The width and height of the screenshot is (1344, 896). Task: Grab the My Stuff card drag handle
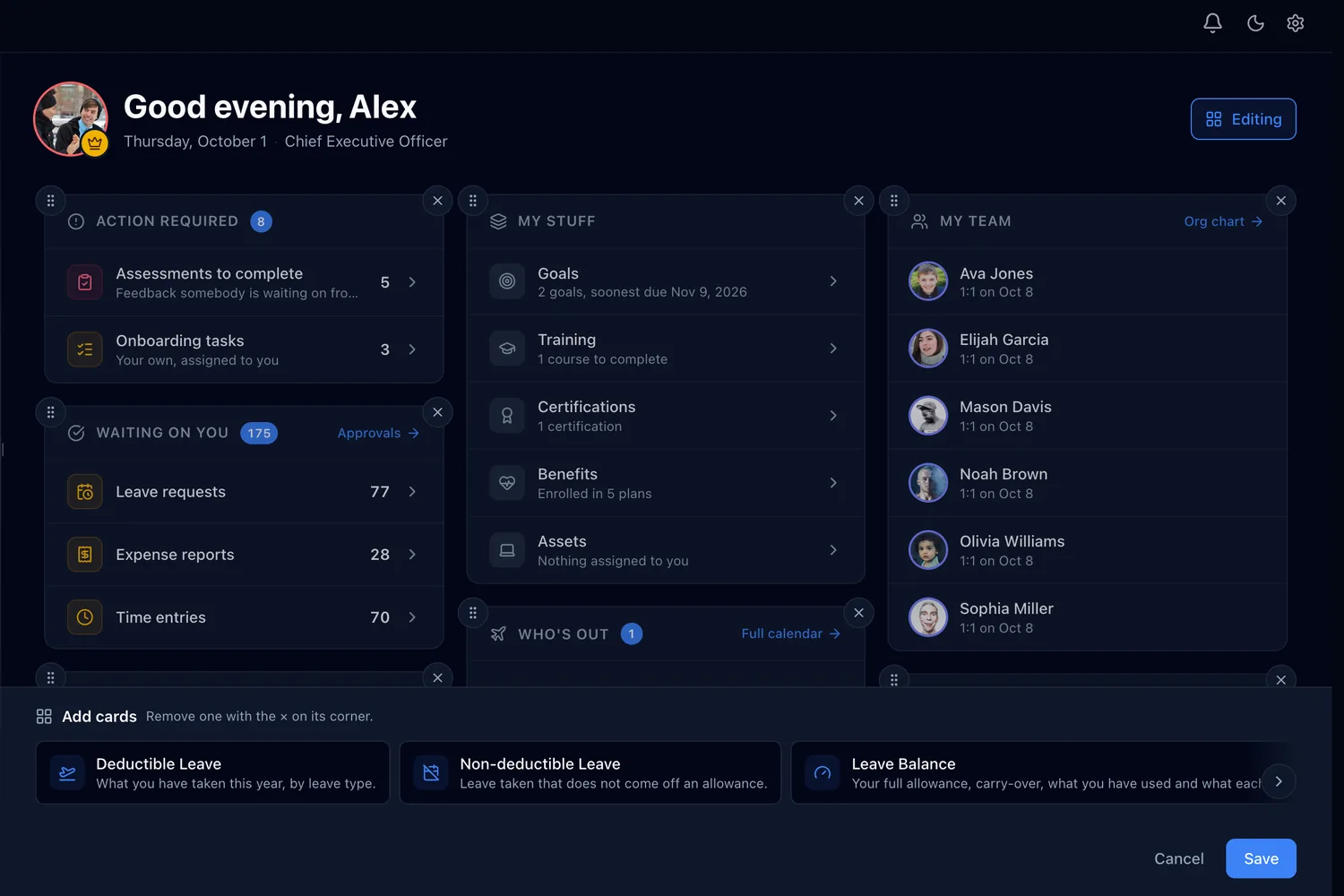pos(473,201)
